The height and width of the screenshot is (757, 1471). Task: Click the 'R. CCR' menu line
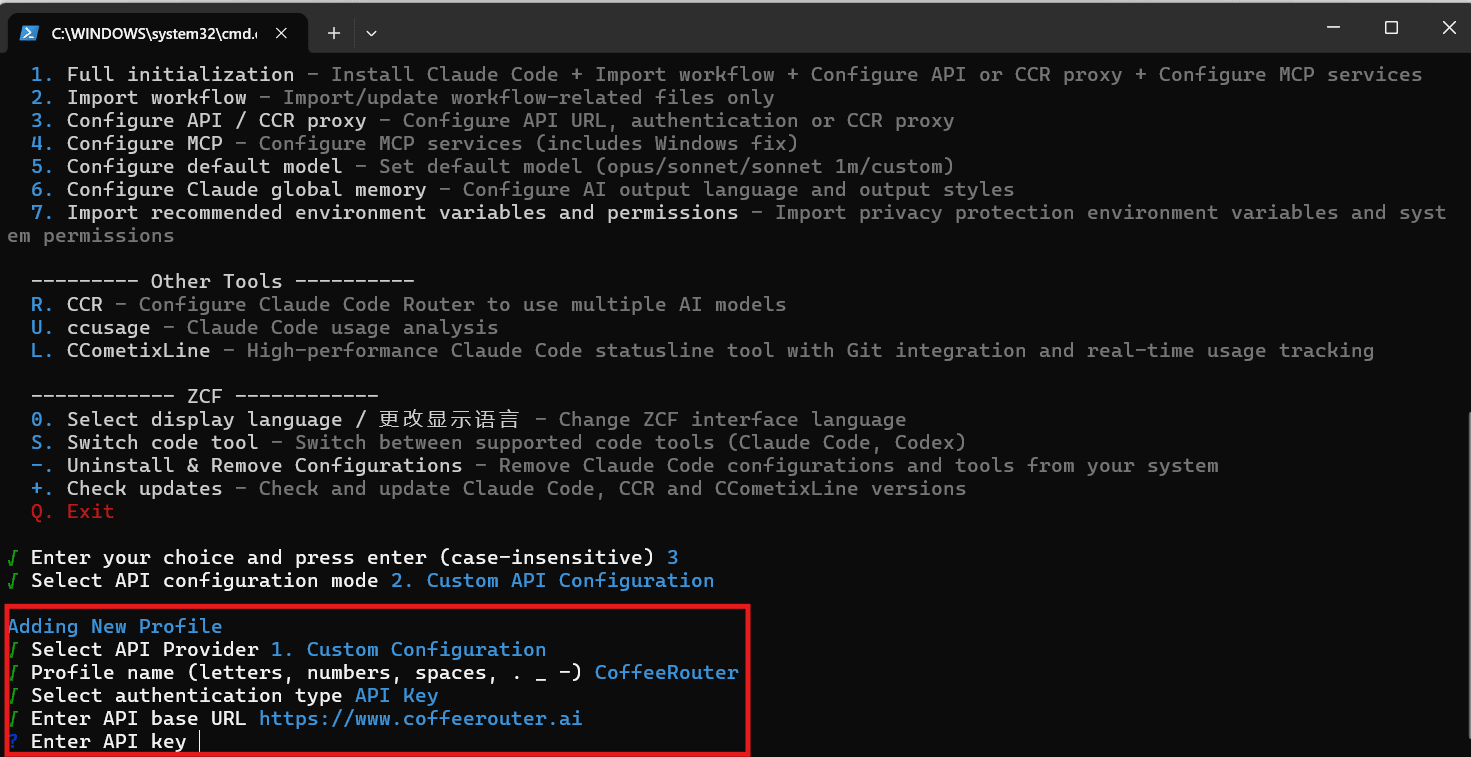click(66, 305)
